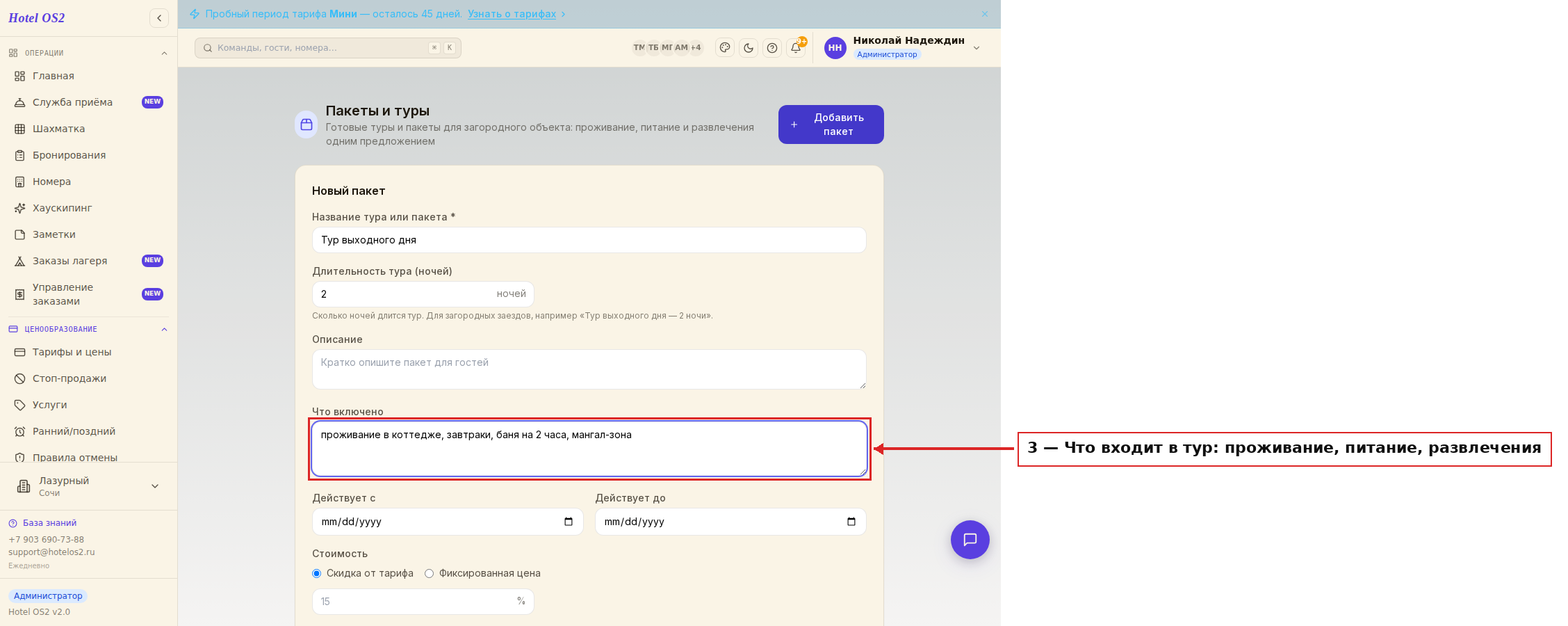This screenshot has width=1568, height=626.
Task: Click the Действует до date field
Action: [731, 522]
